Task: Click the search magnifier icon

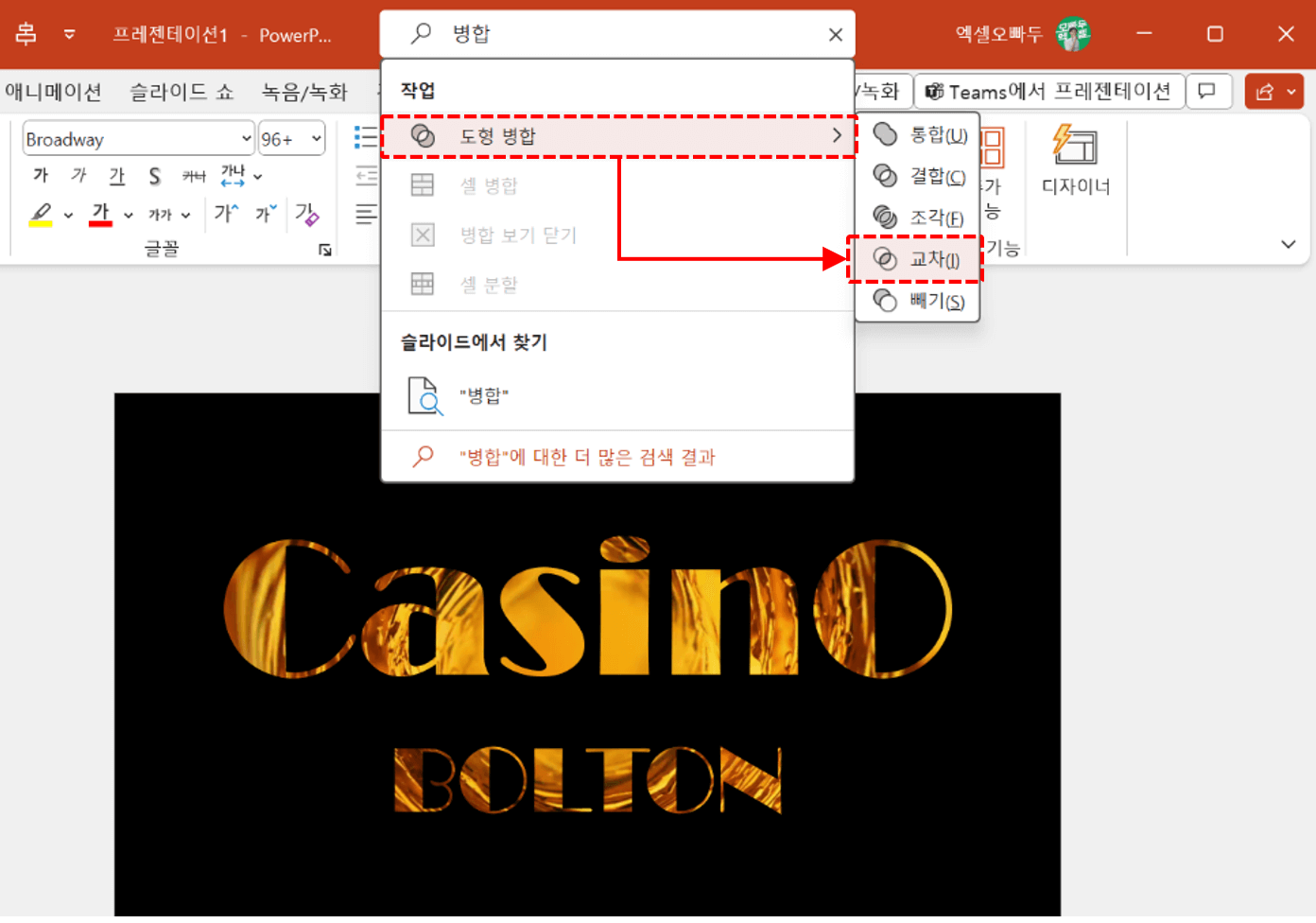Action: [421, 34]
